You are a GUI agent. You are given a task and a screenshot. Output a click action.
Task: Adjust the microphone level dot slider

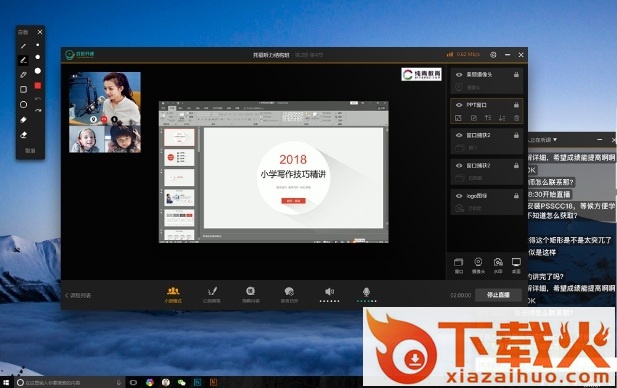[x=366, y=301]
